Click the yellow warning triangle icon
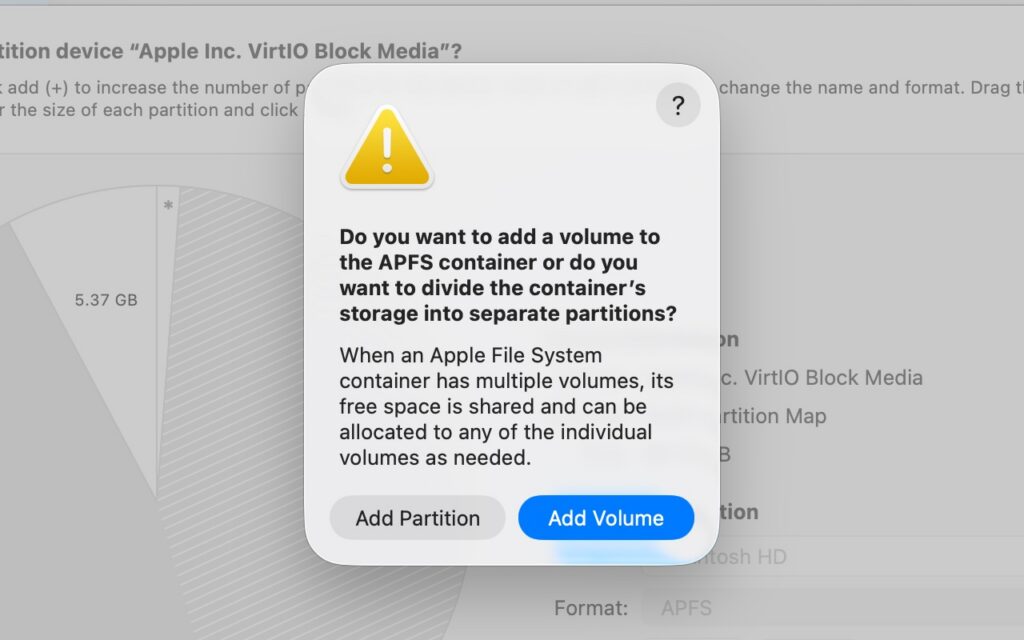Screen dimensions: 1024x640 [387, 148]
